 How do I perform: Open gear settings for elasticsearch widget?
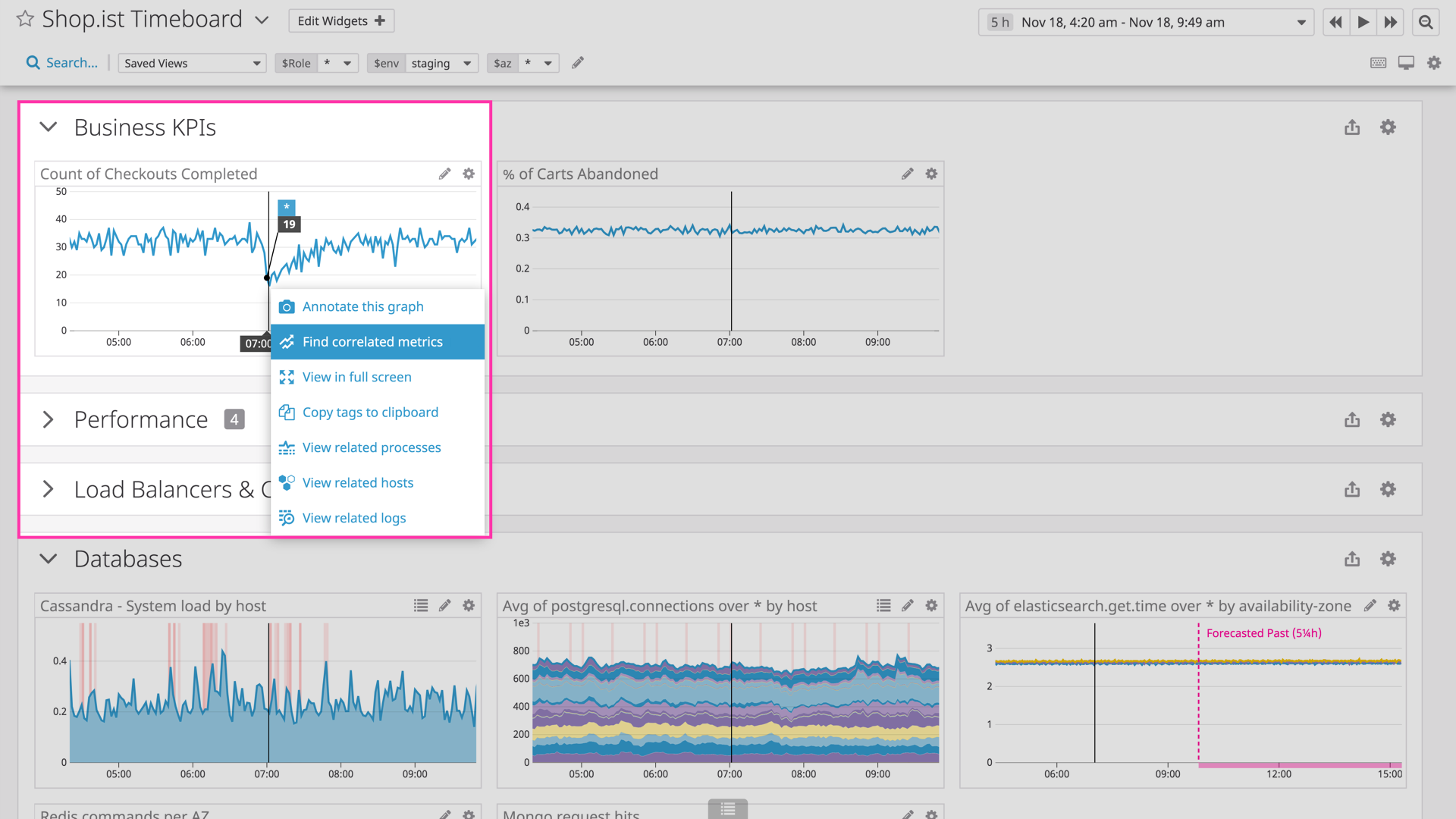click(1394, 605)
